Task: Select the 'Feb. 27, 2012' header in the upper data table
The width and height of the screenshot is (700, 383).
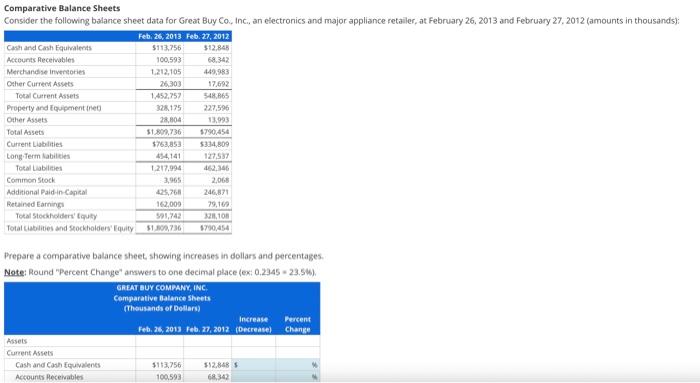Action: pyautogui.click(x=208, y=36)
